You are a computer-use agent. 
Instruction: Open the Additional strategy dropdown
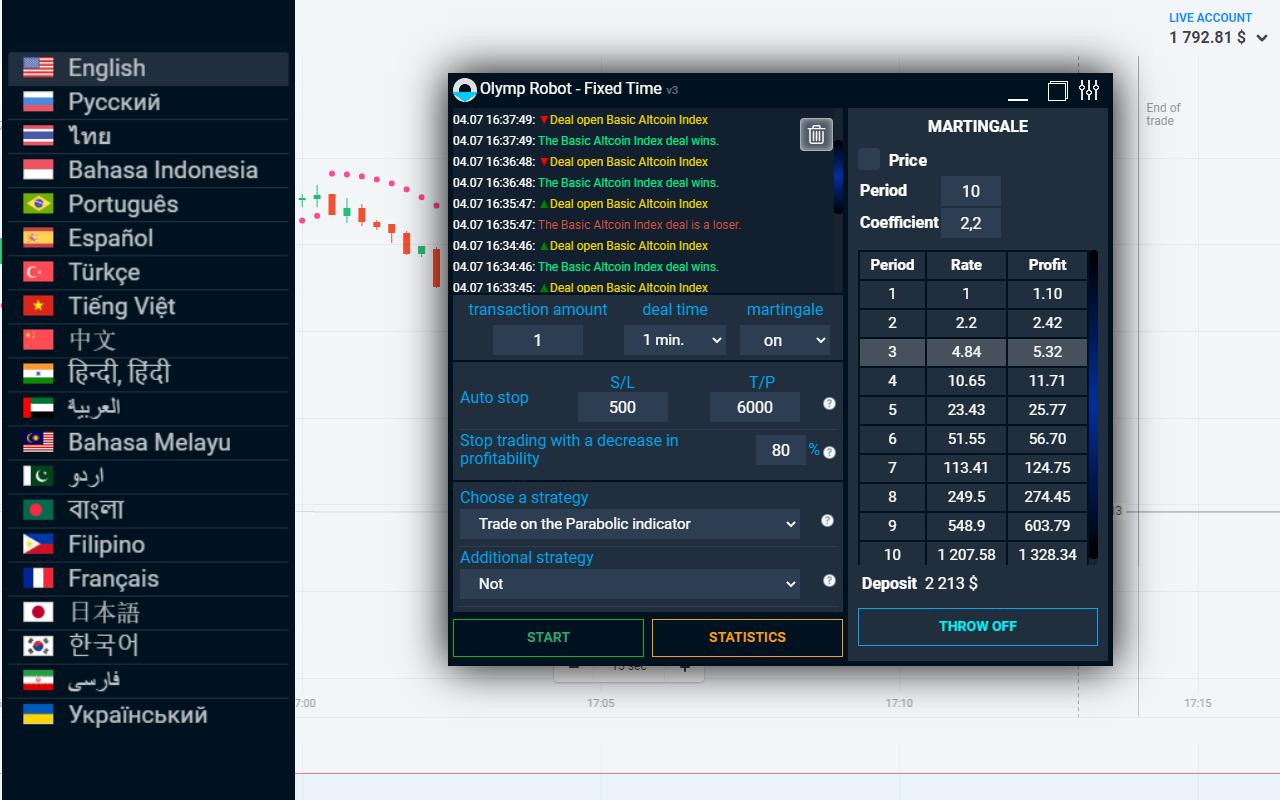point(630,584)
